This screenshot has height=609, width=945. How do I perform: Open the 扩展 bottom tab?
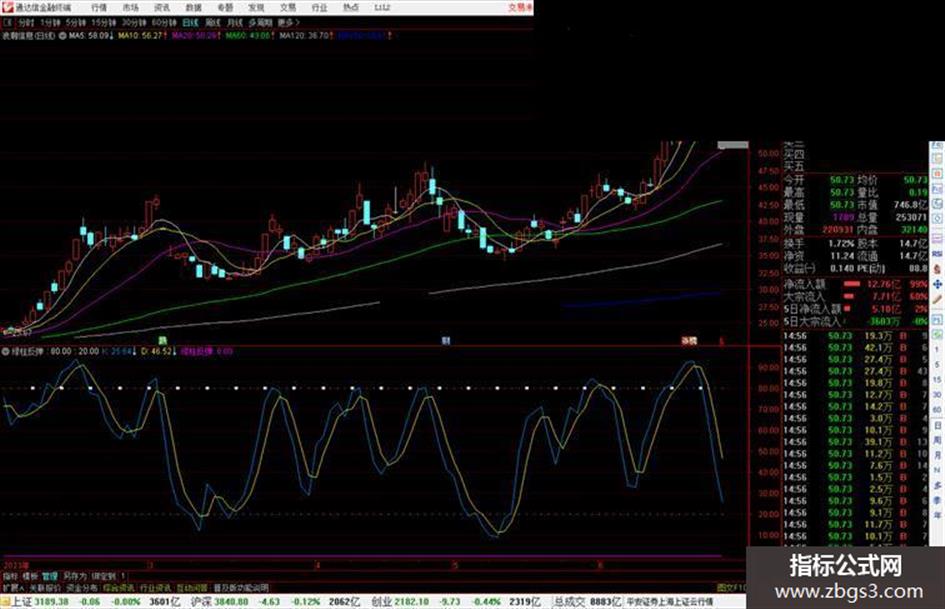coord(13,587)
